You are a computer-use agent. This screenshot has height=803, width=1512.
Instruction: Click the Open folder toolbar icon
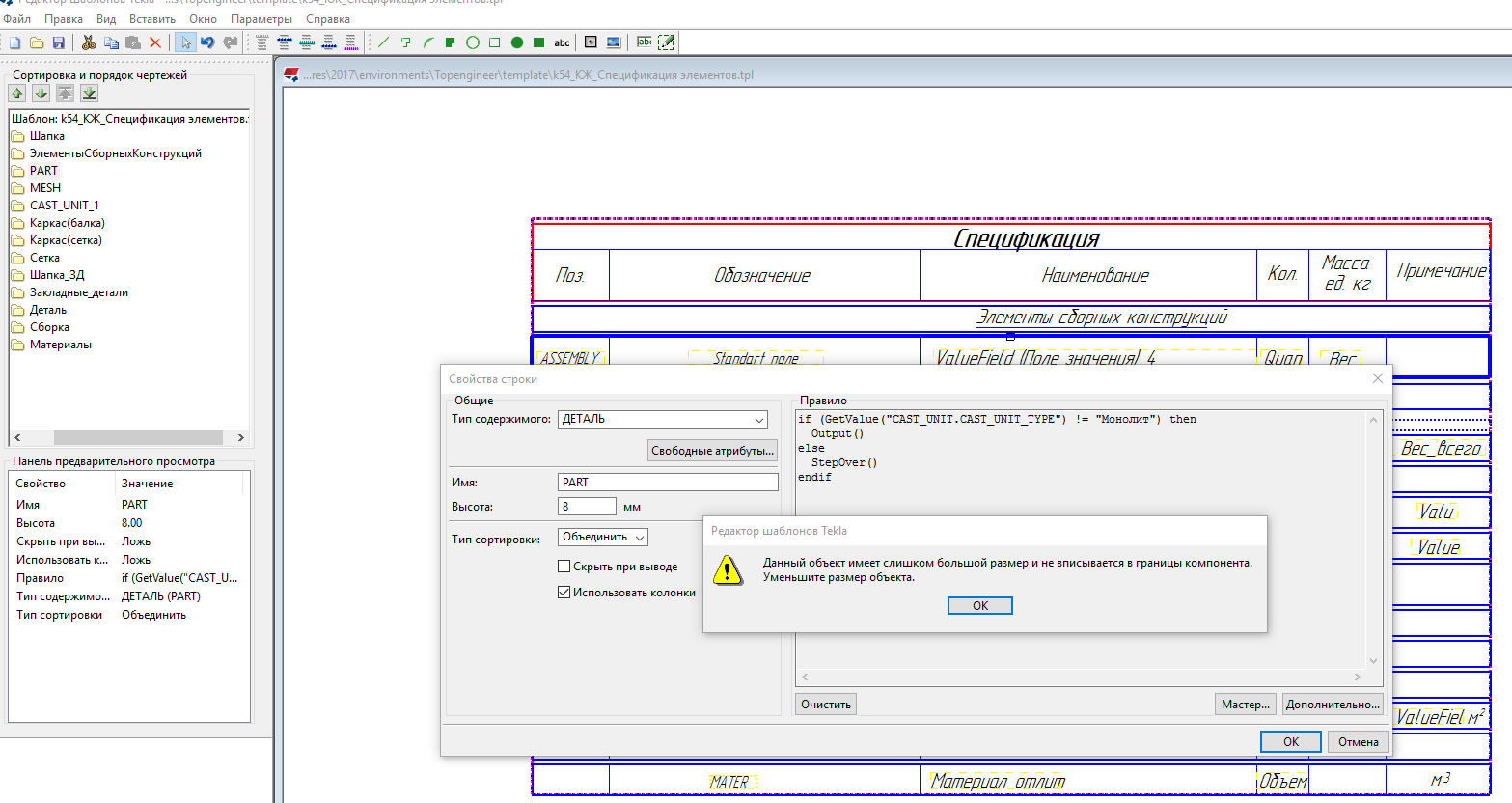coord(37,42)
